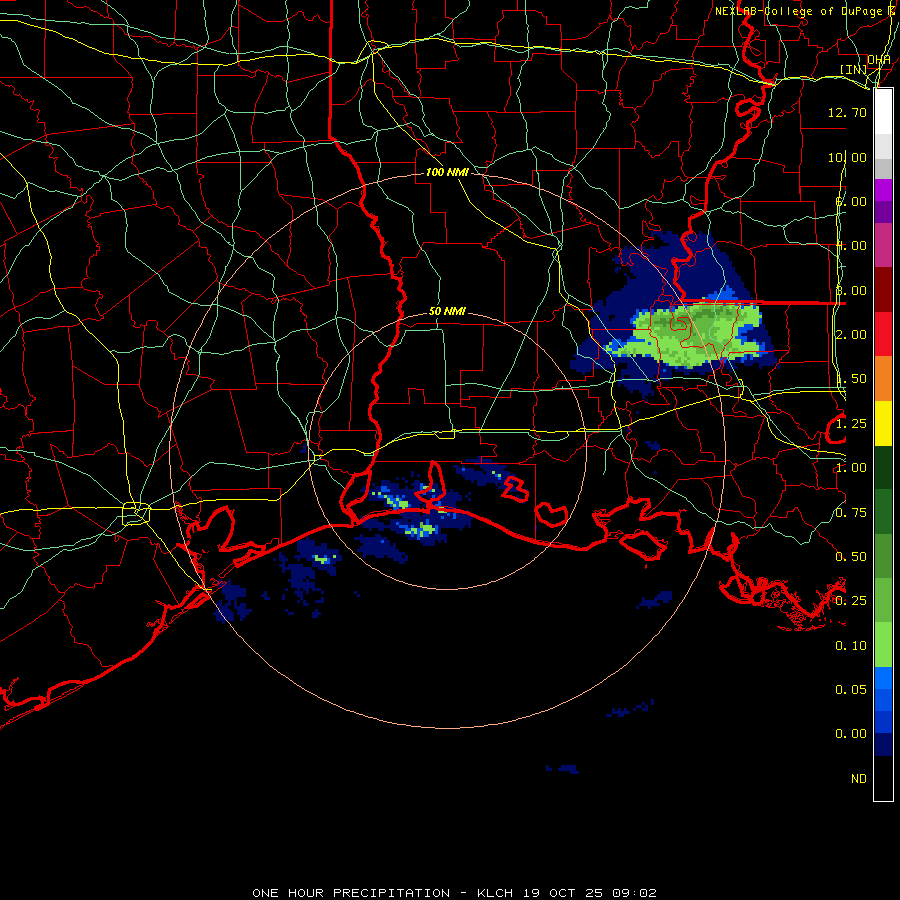Viewport: 900px width, 900px height.
Task: Click the 50 NMI range ring label
Action: coord(447,312)
